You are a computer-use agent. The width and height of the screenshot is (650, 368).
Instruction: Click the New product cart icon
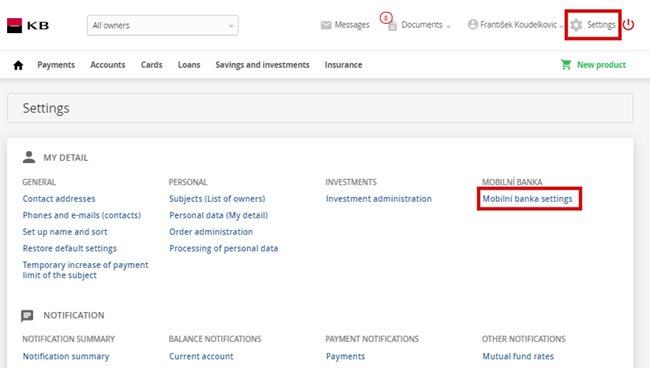pyautogui.click(x=566, y=64)
